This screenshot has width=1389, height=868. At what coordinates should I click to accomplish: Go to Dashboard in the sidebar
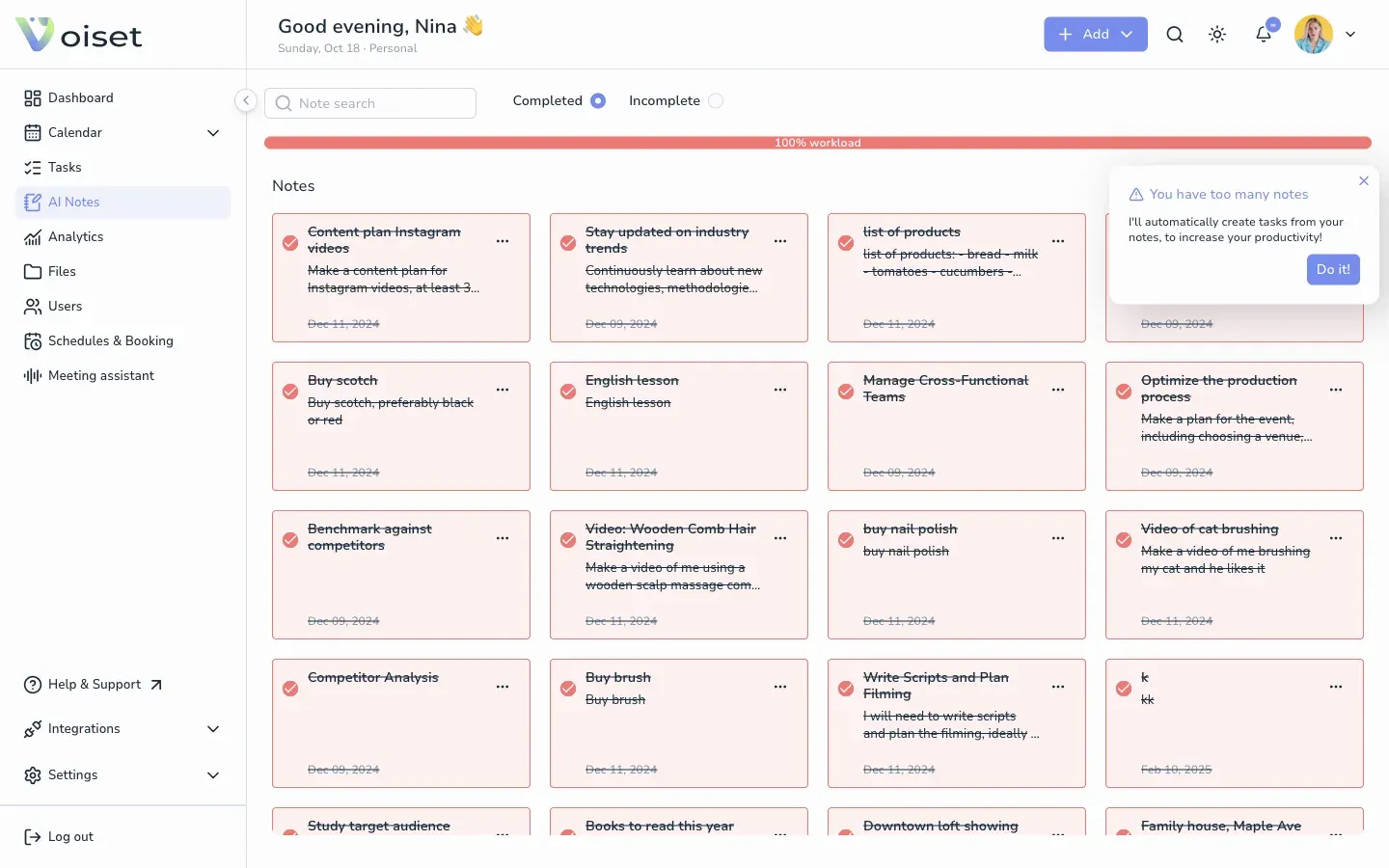click(x=123, y=98)
